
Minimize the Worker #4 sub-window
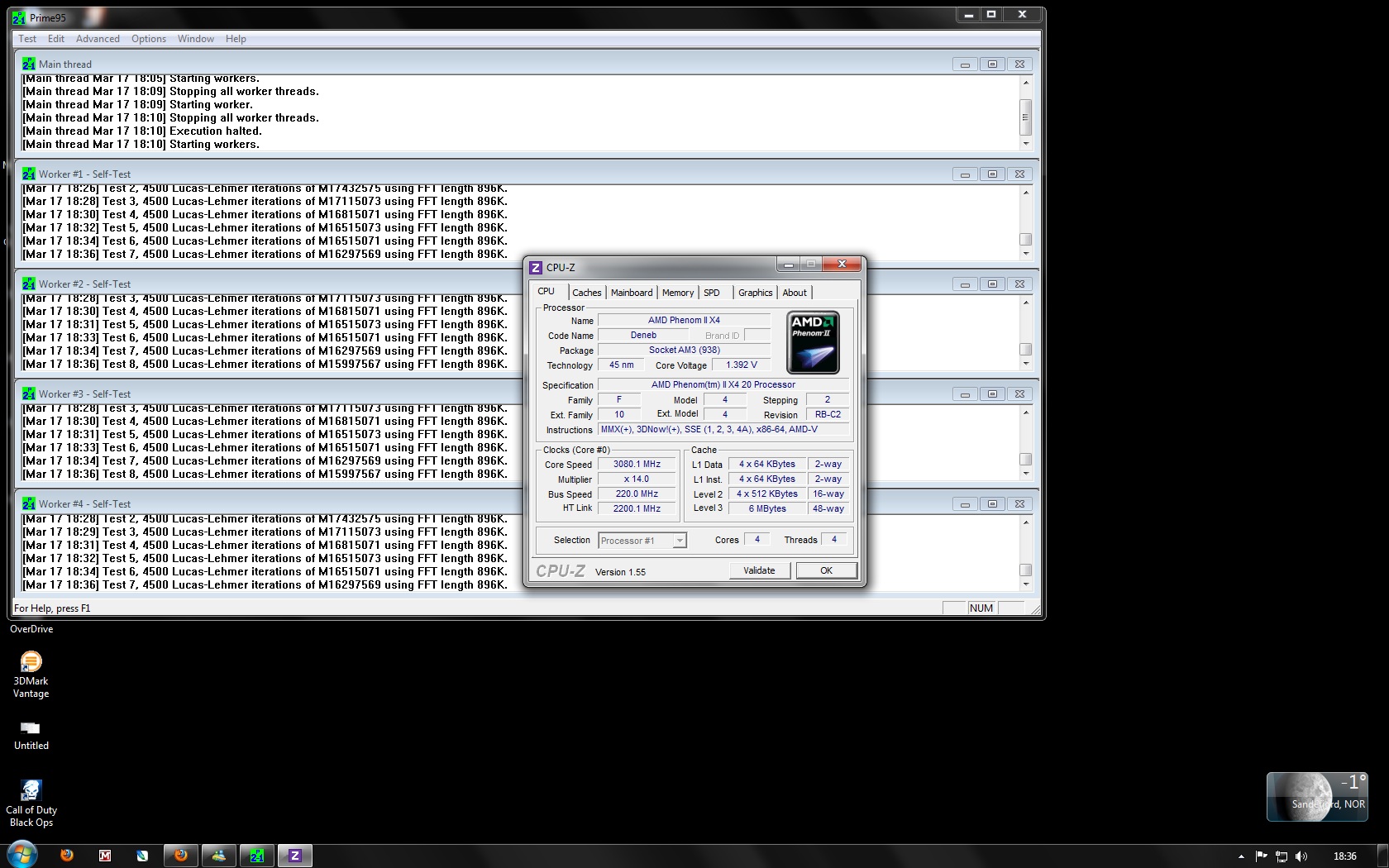[965, 503]
